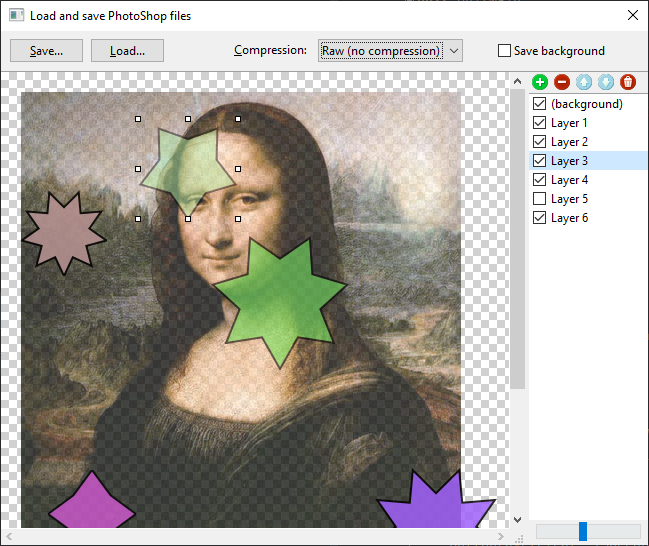Move layer down with the down arrow icon

click(606, 82)
